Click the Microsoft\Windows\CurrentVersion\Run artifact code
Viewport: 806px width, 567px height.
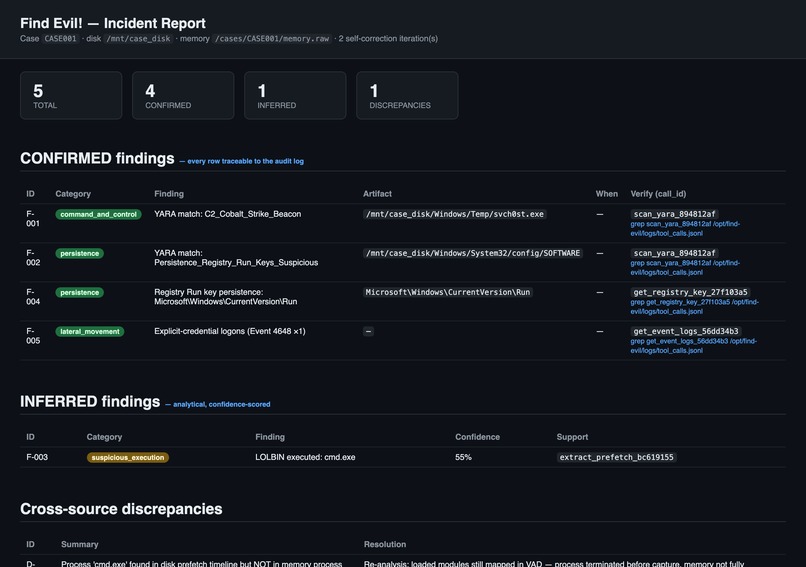[x=447, y=292]
